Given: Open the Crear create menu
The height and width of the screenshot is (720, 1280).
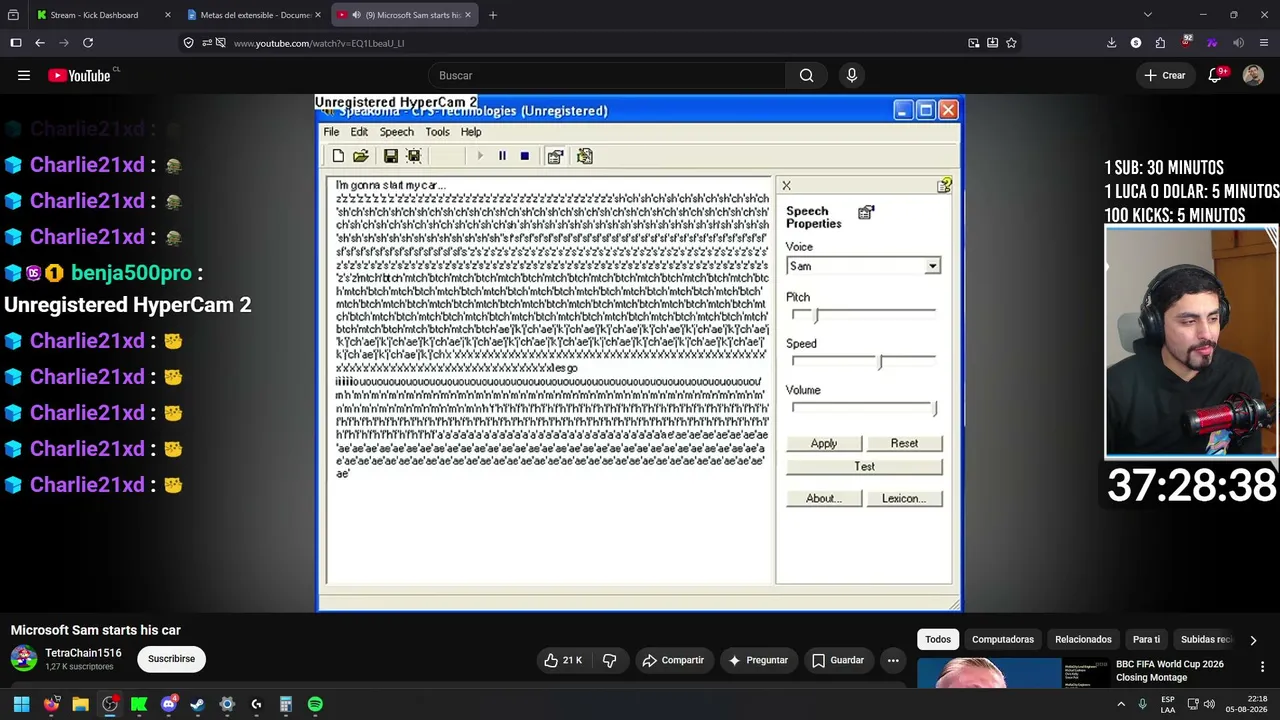Looking at the screenshot, I should point(1165,75).
